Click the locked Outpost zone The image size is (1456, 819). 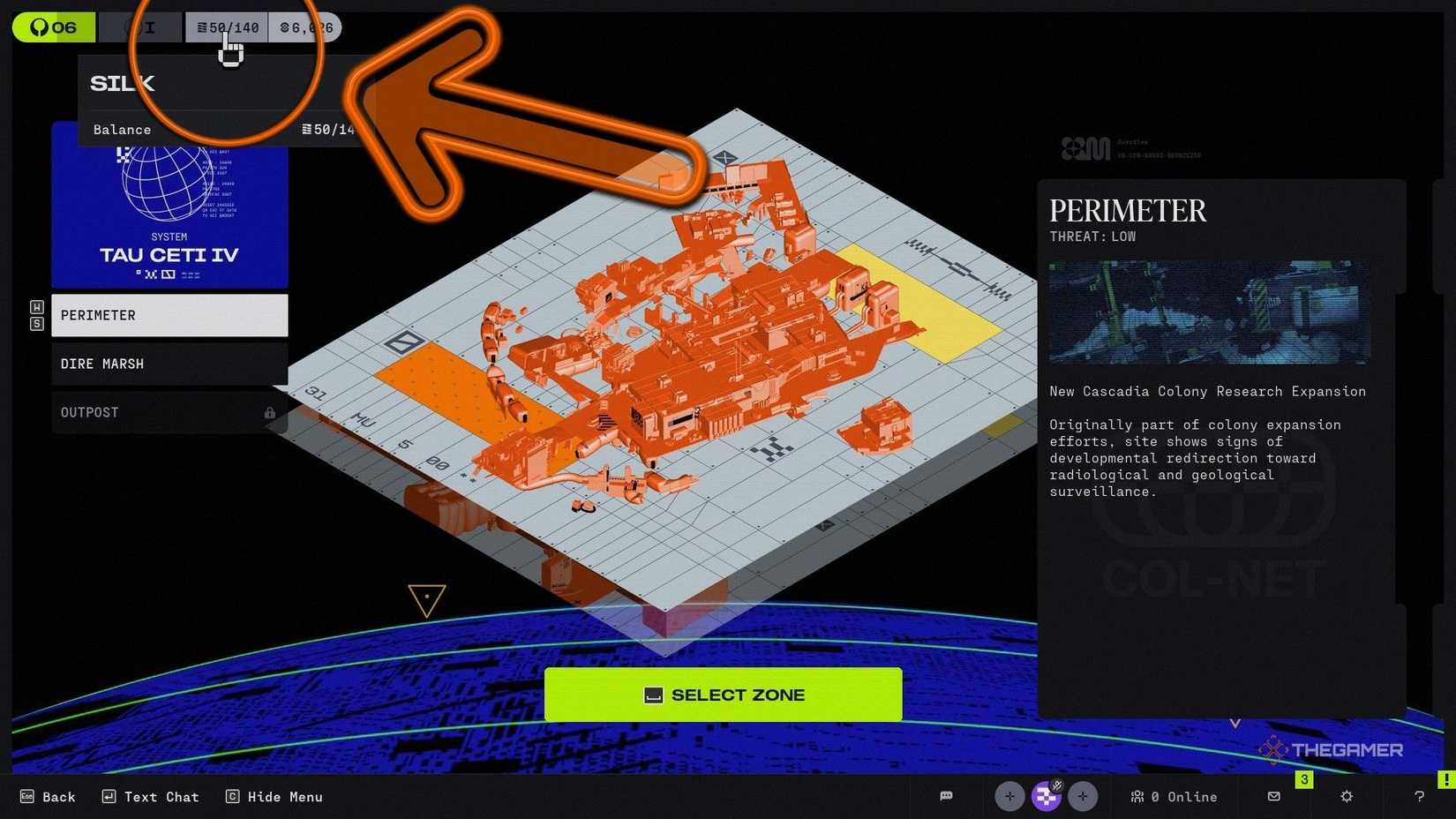pyautogui.click(x=169, y=412)
